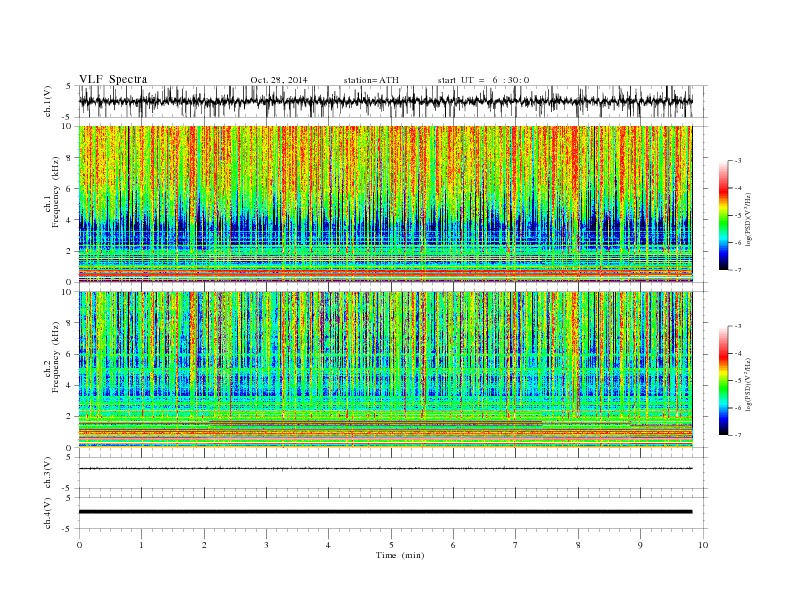Click the "-3" label on the upper colorbar
792x612 pixels.
click(x=738, y=161)
